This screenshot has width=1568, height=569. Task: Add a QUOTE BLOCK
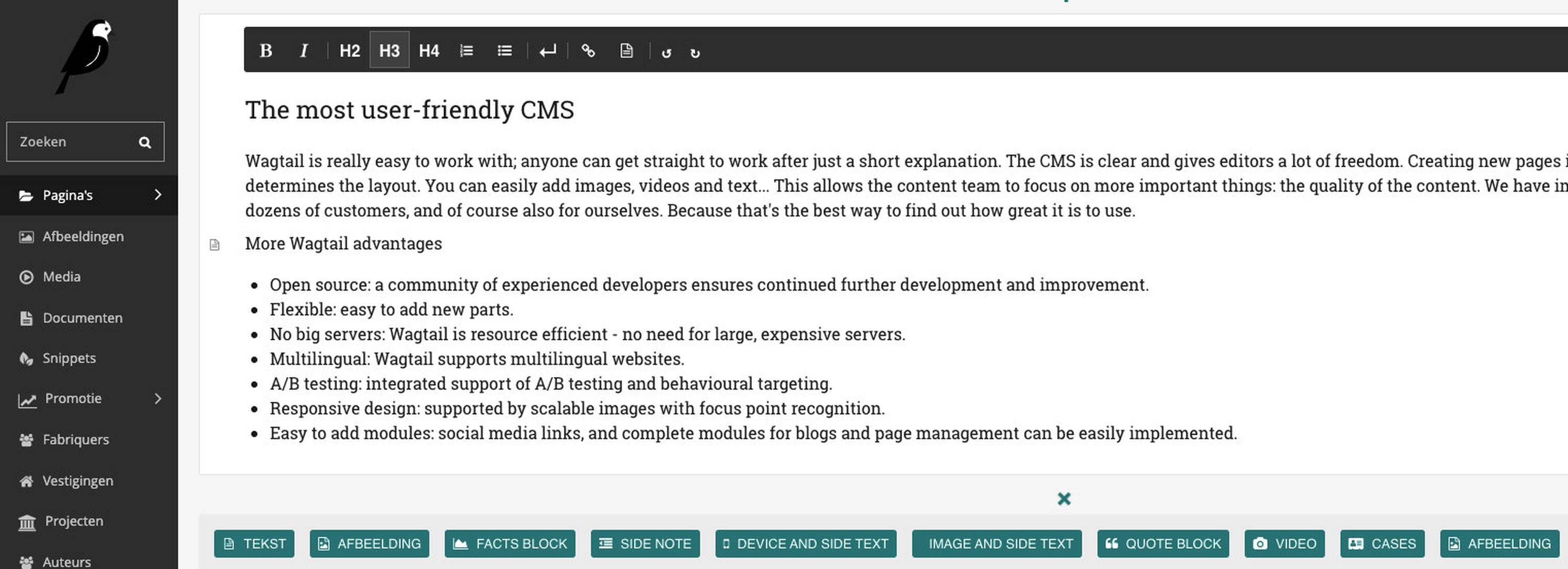click(1163, 543)
